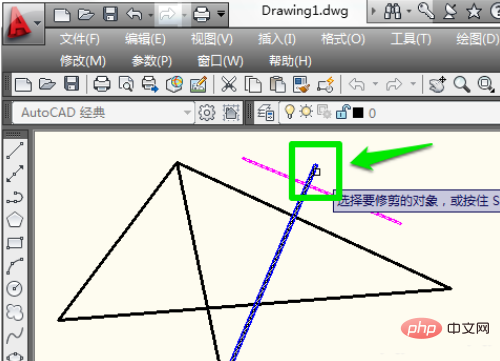Click Save floppy in standard toolbar
The image size is (500, 361).
(72, 84)
